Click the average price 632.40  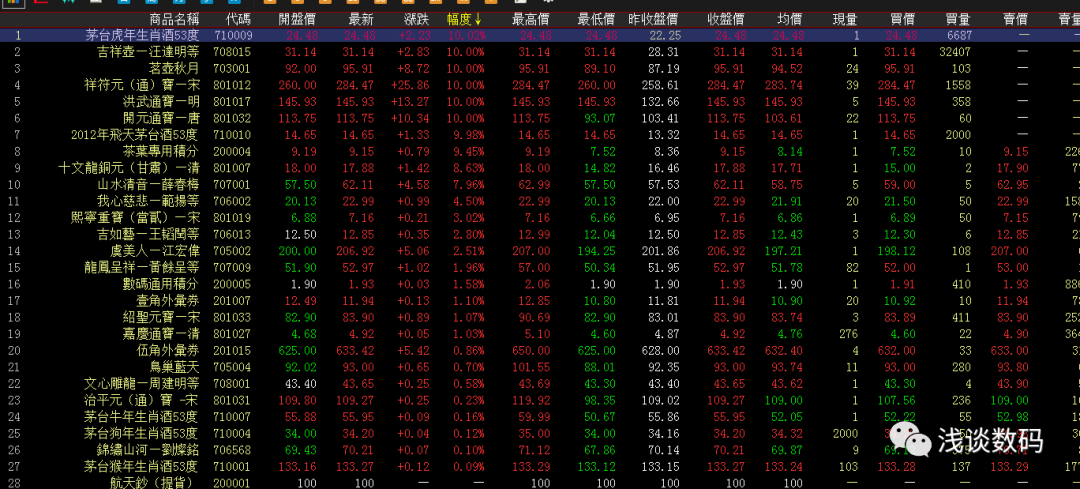click(785, 350)
